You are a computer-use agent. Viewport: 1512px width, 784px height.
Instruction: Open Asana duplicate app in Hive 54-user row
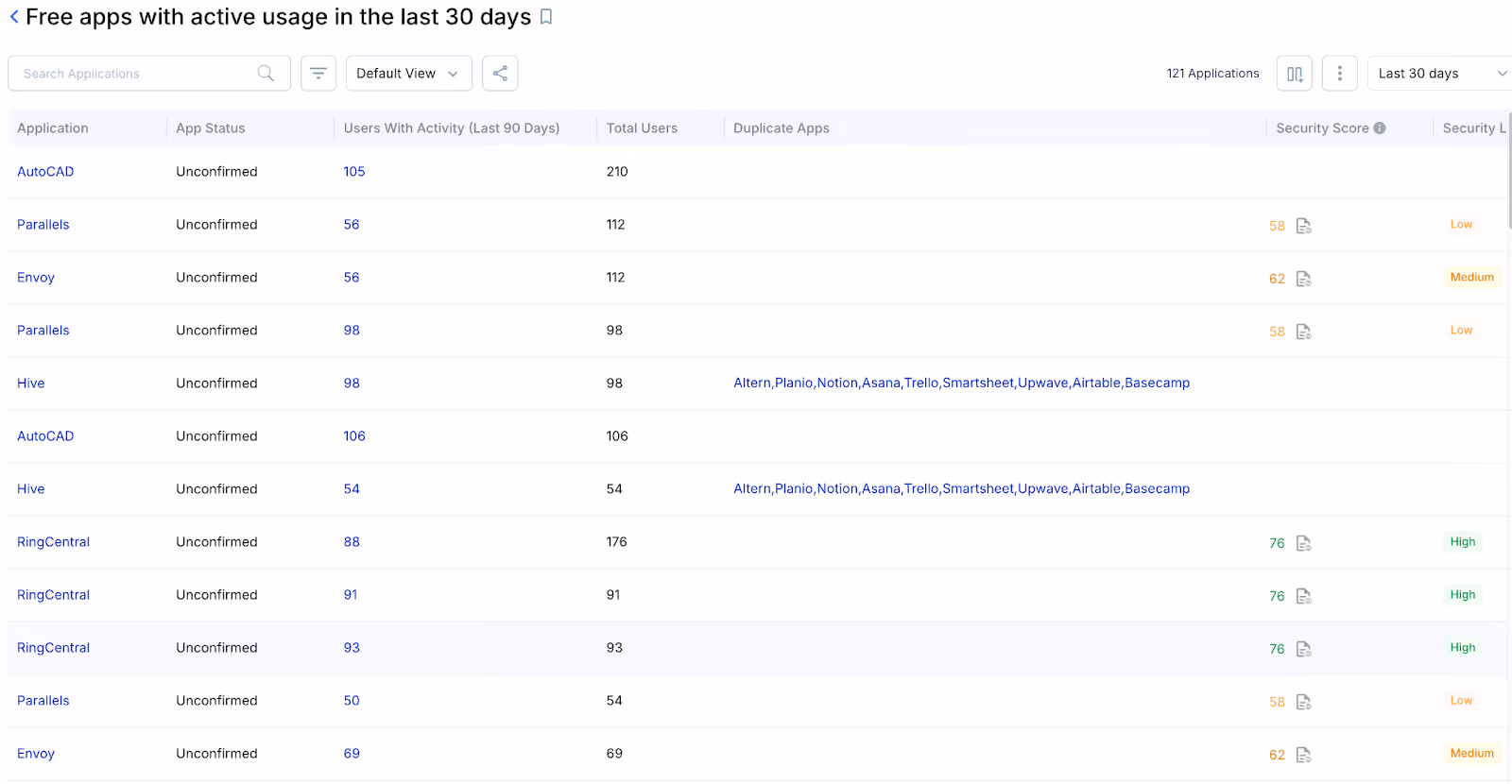pos(881,489)
